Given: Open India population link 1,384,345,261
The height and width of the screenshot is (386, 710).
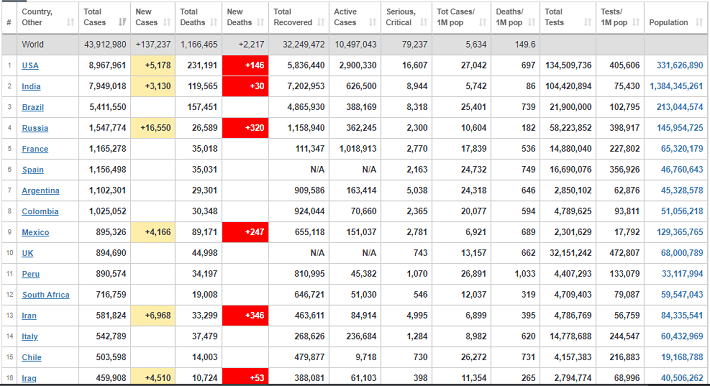Looking at the screenshot, I should pos(676,87).
